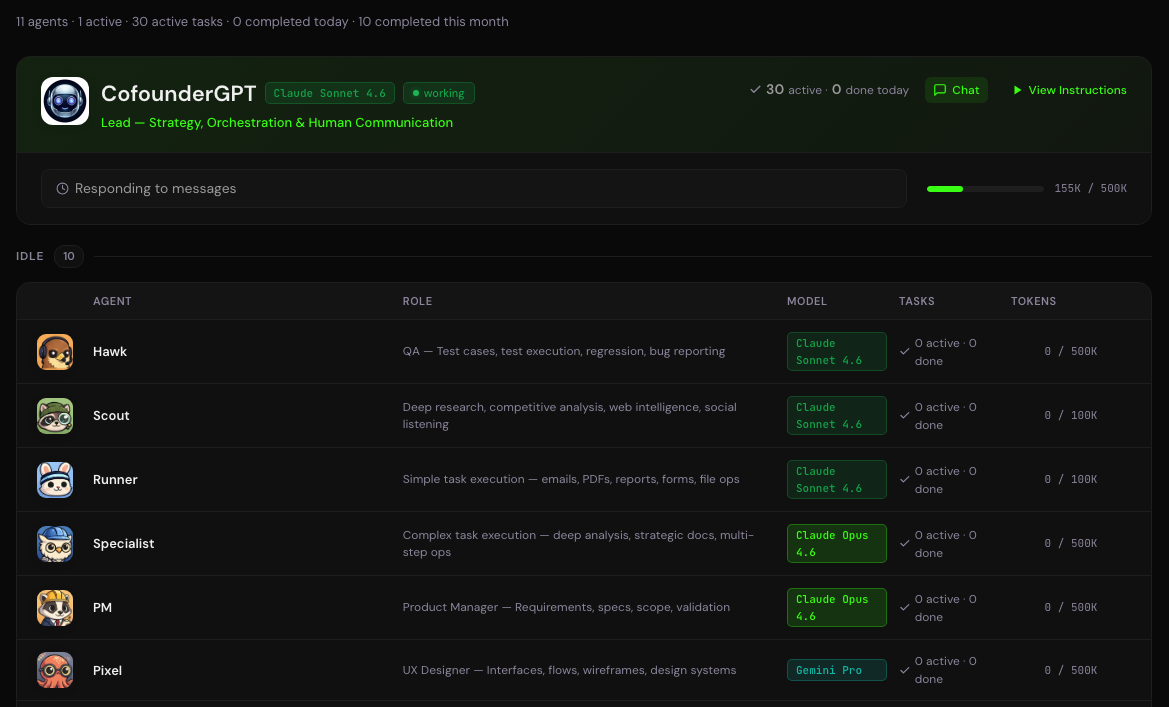This screenshot has width=1169, height=707.
Task: Click PM's hard-hat avatar icon
Action: tap(55, 608)
